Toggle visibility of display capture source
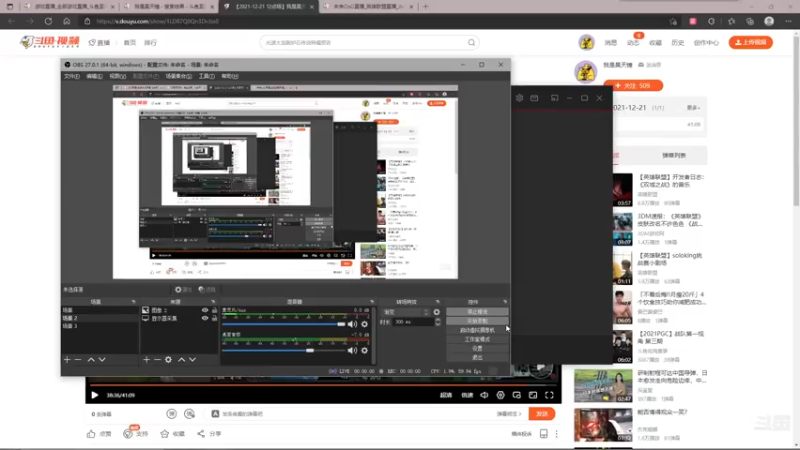This screenshot has height=450, width=800. point(205,318)
